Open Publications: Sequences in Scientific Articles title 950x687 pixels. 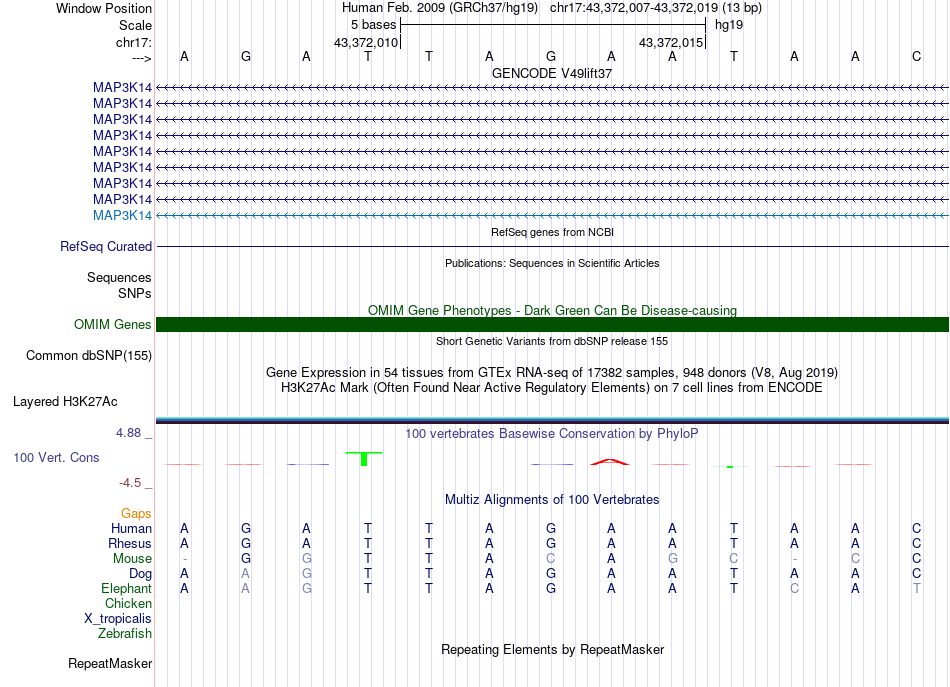552,263
